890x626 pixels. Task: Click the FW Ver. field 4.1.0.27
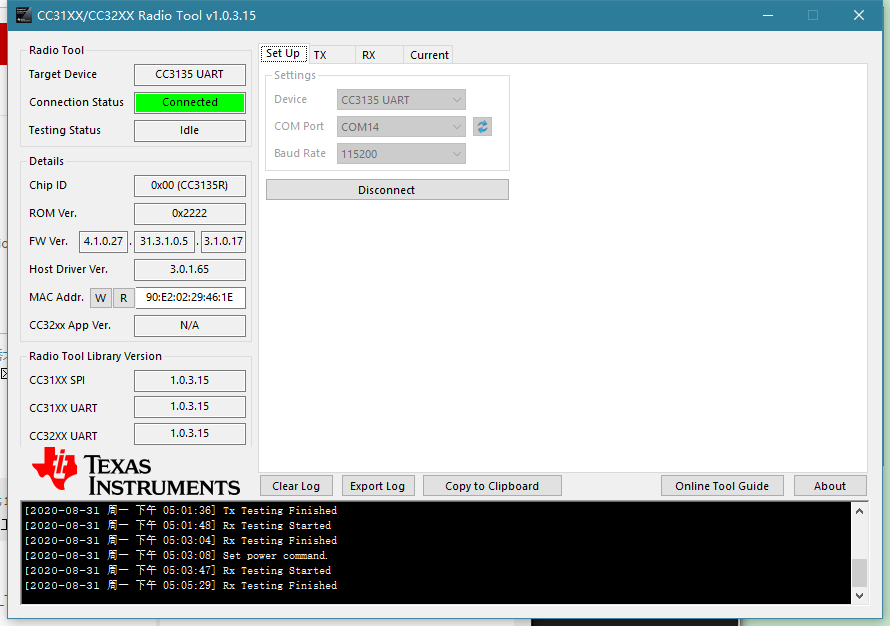pyautogui.click(x=103, y=241)
